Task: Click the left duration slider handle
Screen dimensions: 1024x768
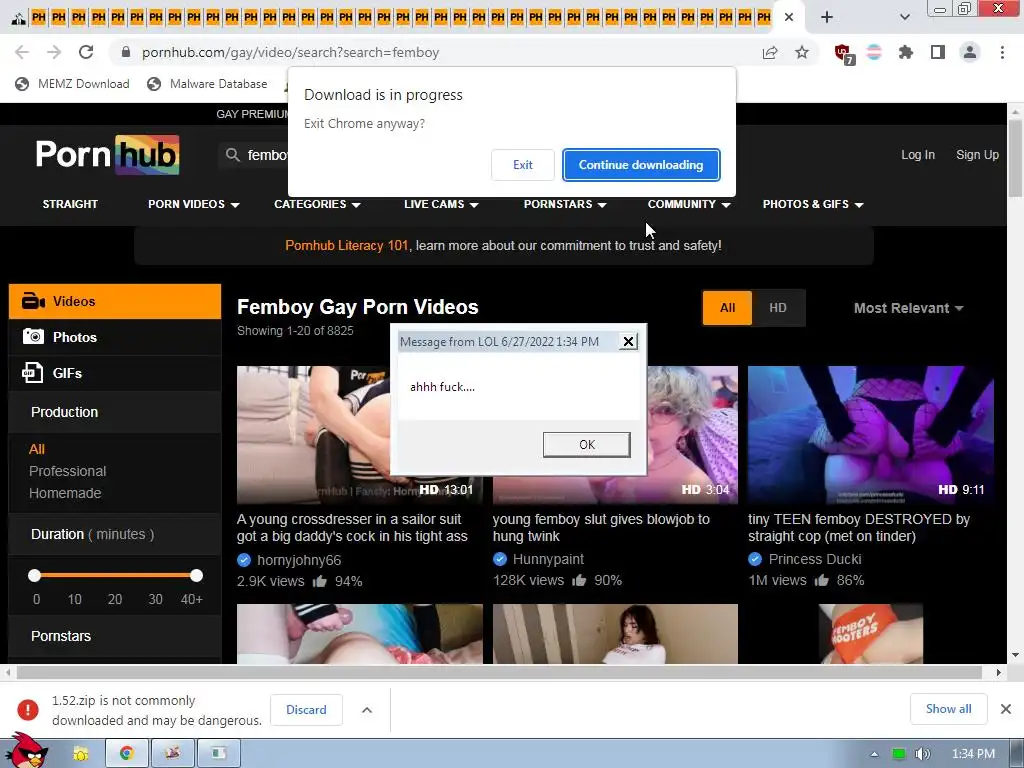Action: tap(35, 575)
